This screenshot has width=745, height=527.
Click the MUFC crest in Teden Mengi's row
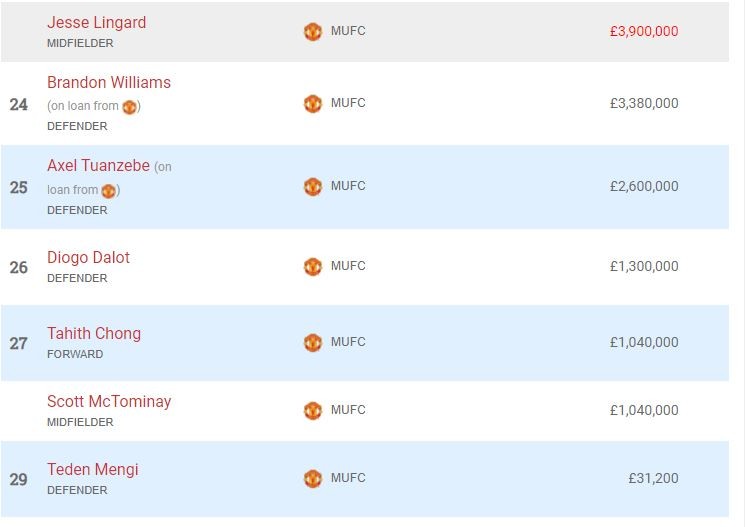click(x=313, y=479)
